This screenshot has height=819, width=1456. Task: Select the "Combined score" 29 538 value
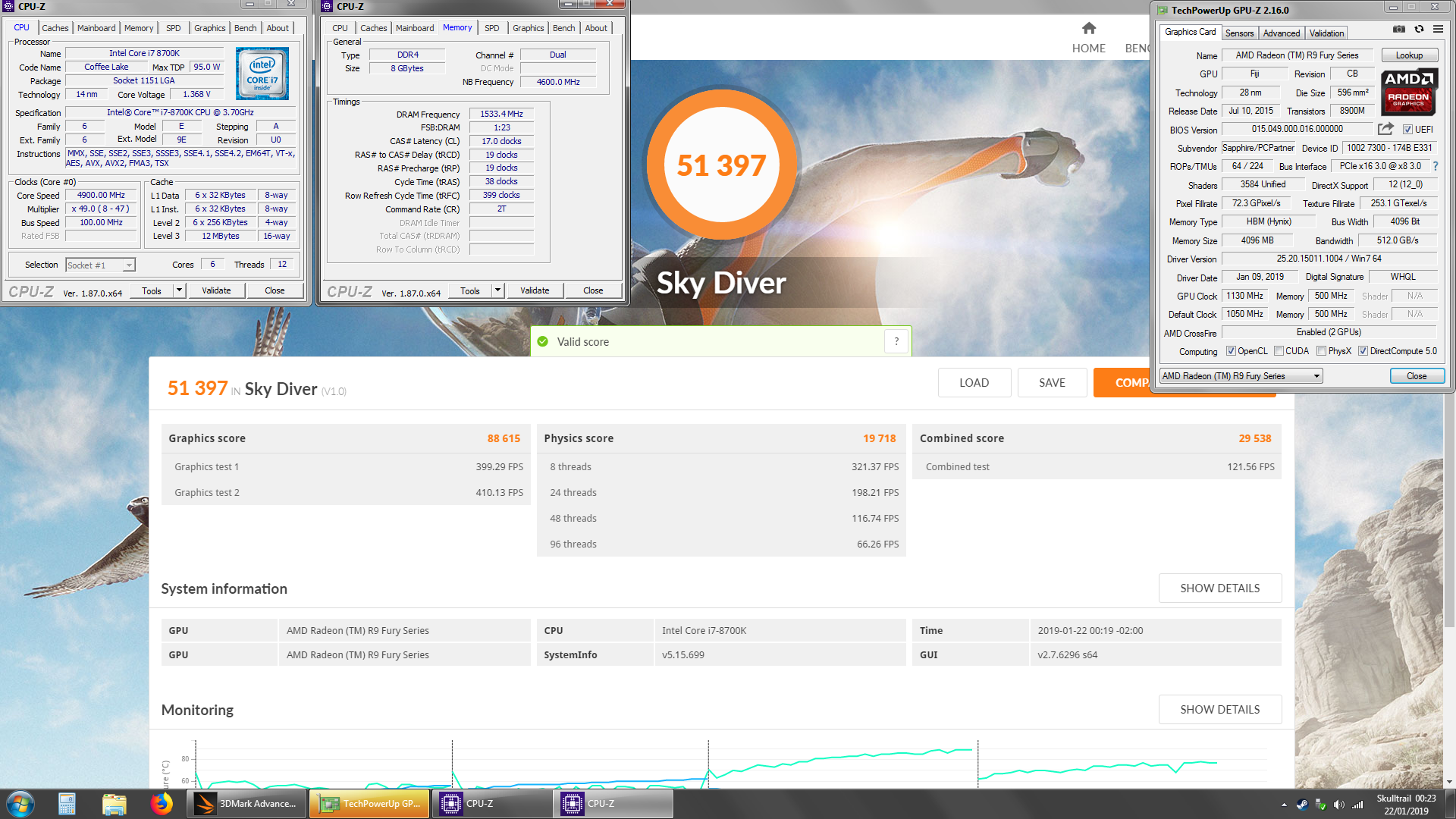click(1255, 438)
